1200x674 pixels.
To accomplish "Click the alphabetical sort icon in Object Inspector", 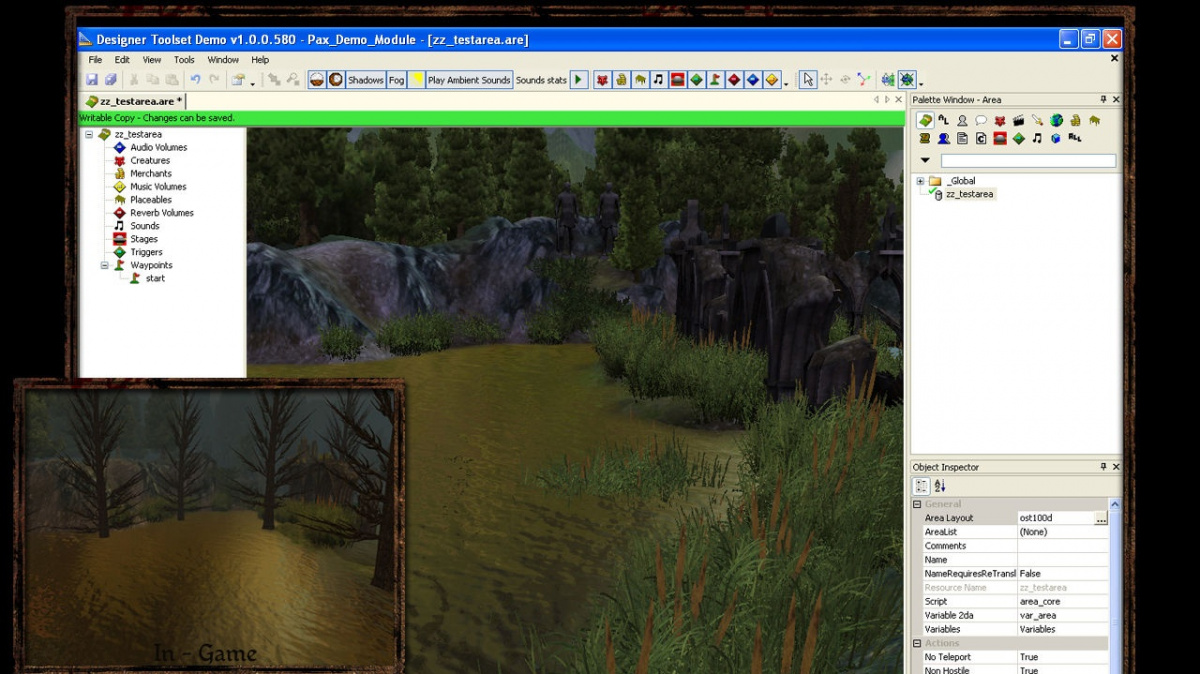I will tap(940, 487).
